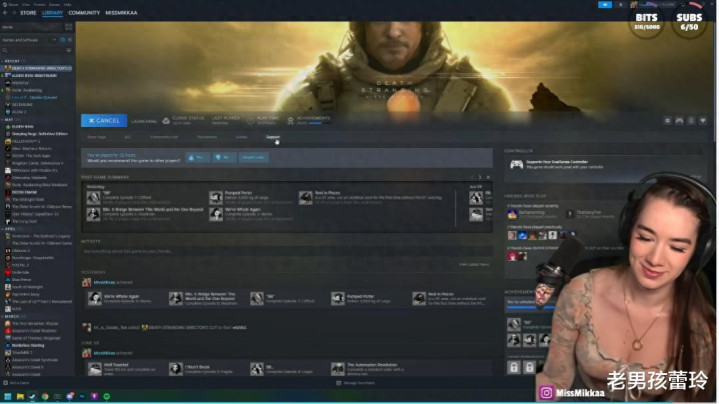Open the Friends menu
Viewport: 719px width, 404px height.
click(x=39, y=4)
